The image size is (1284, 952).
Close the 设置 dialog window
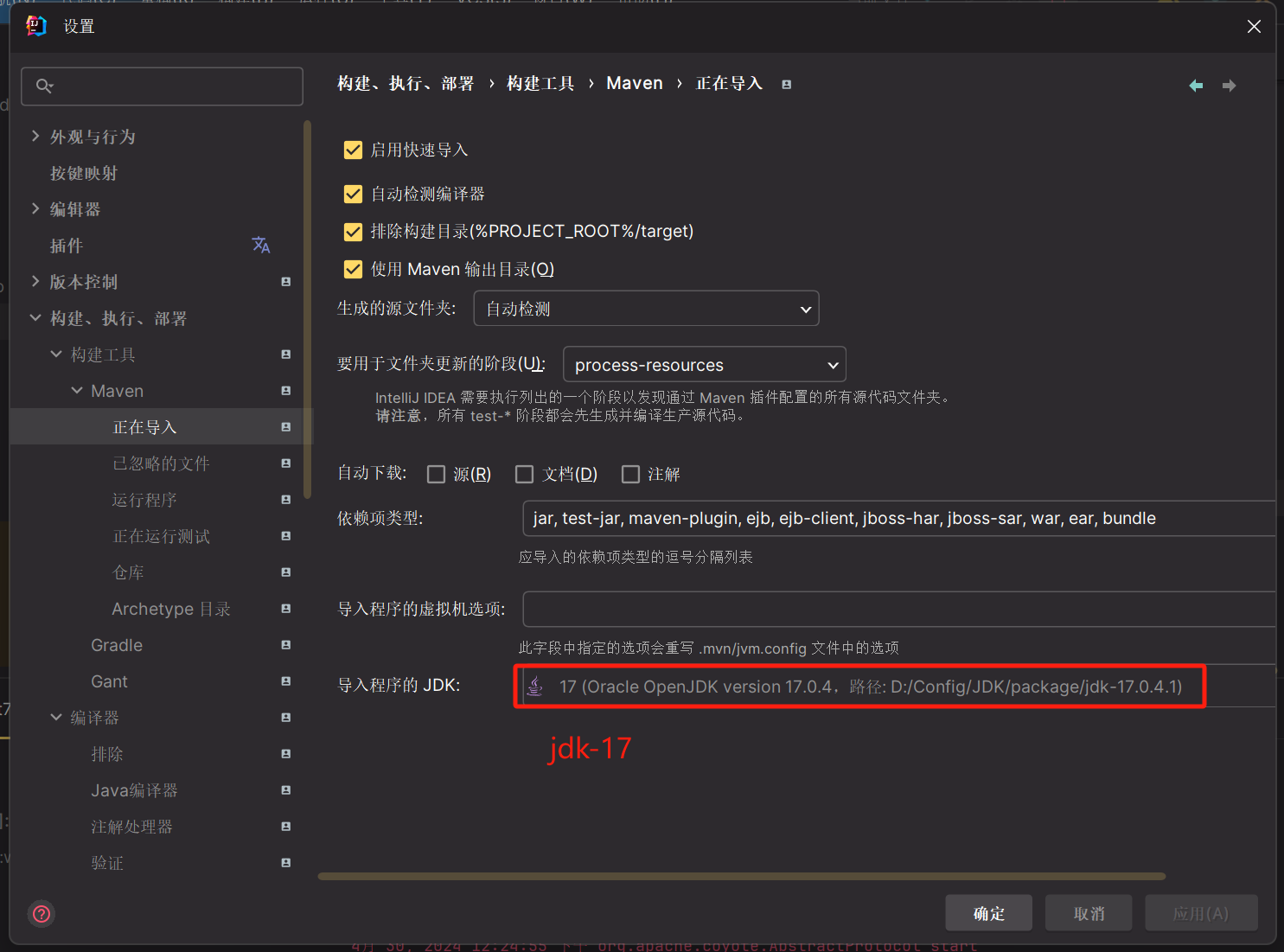pyautogui.click(x=1254, y=27)
